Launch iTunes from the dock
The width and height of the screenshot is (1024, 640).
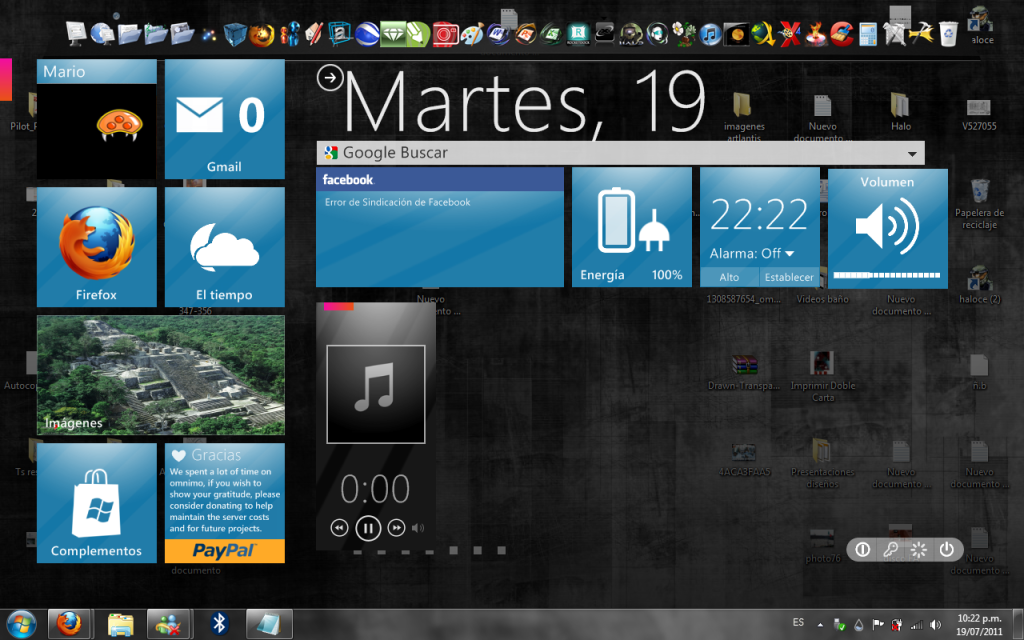pyautogui.click(x=710, y=34)
